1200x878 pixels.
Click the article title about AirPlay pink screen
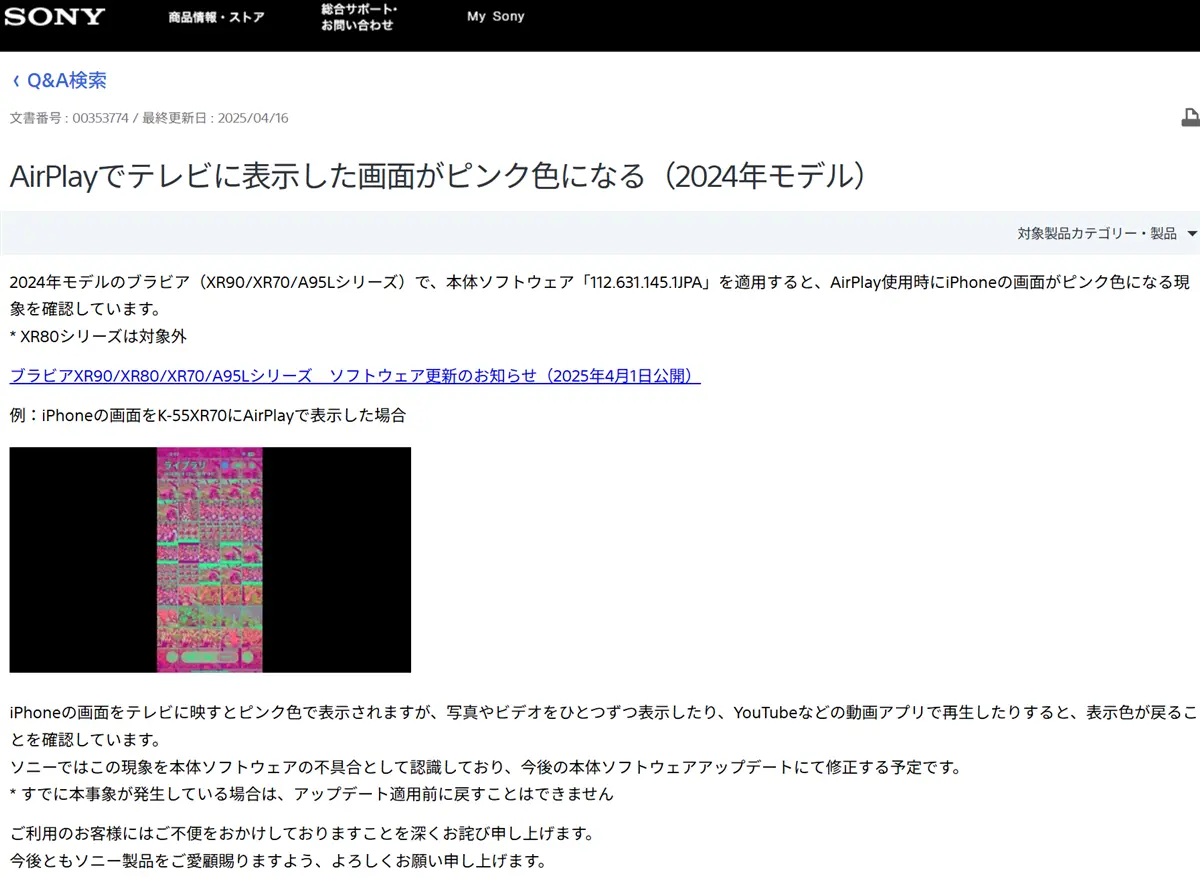[436, 176]
